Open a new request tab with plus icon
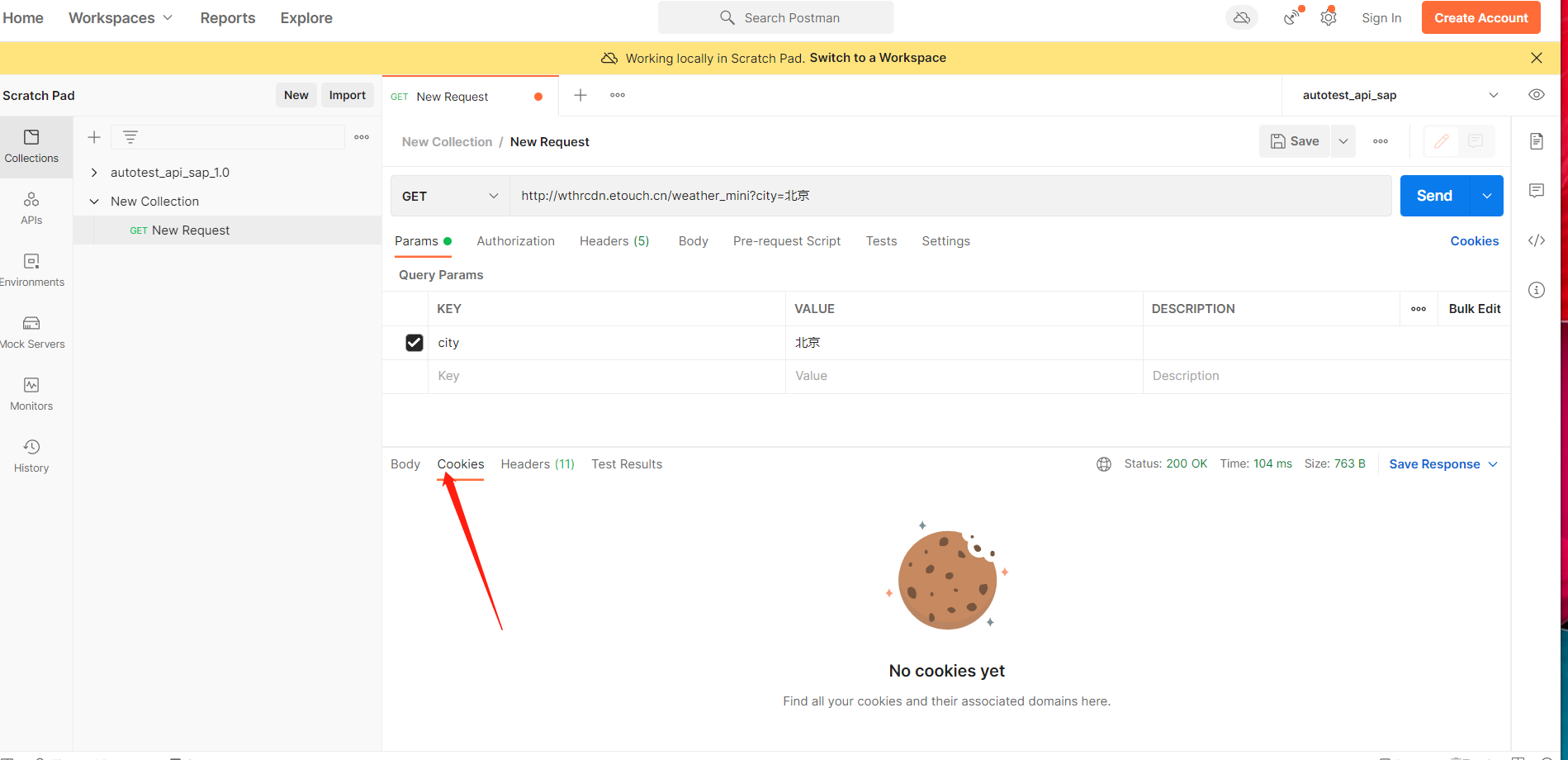The image size is (1568, 760). 580,95
